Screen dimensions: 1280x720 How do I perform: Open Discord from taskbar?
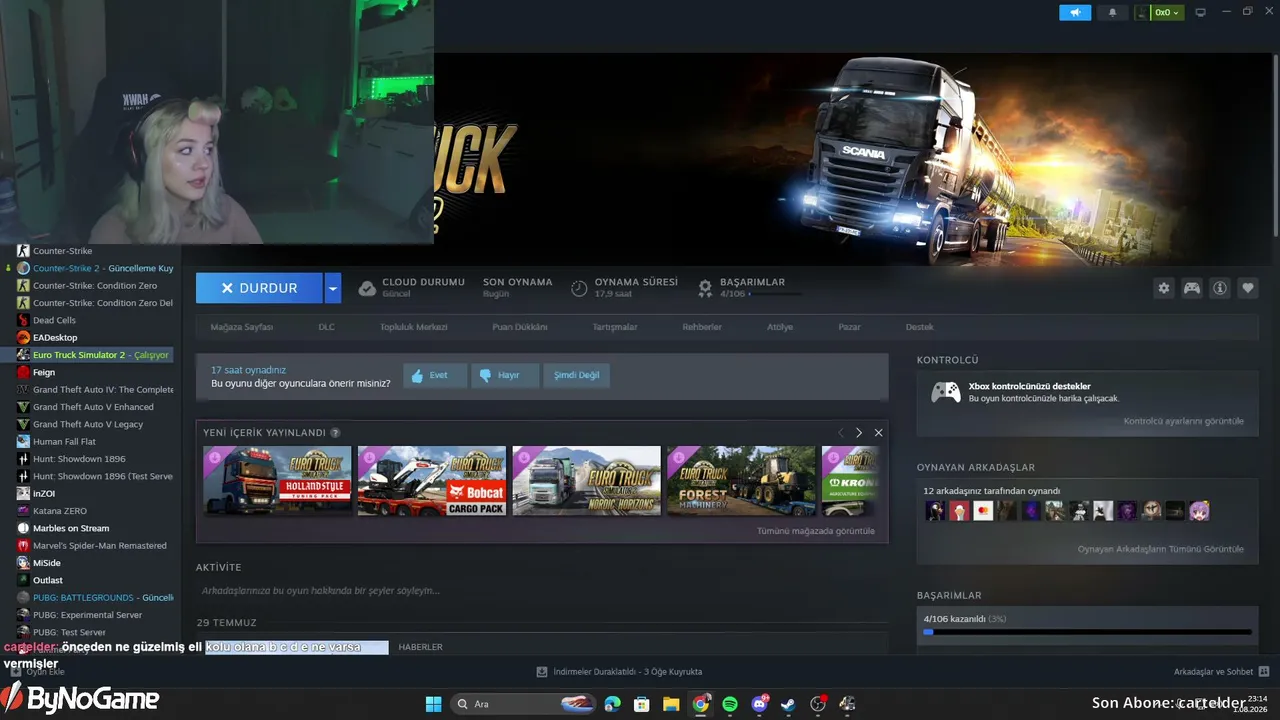759,704
